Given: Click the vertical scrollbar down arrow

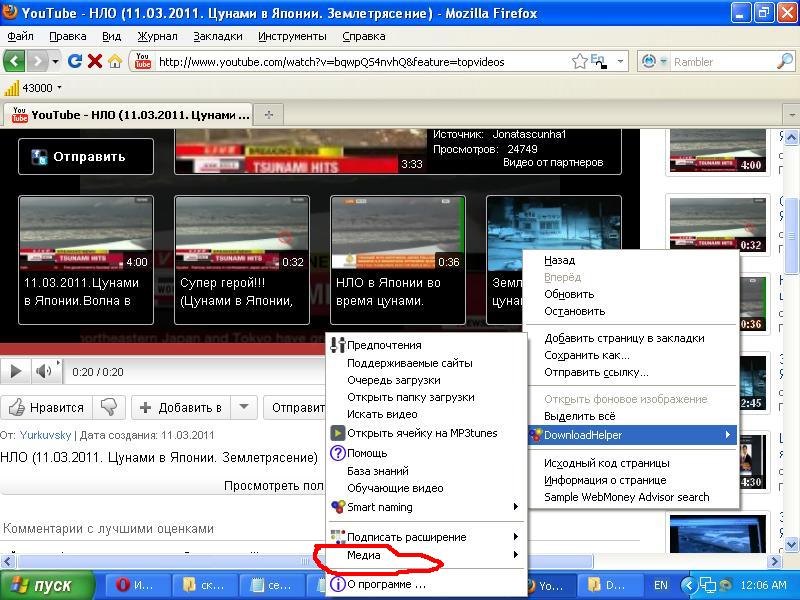Looking at the screenshot, I should click(x=791, y=544).
